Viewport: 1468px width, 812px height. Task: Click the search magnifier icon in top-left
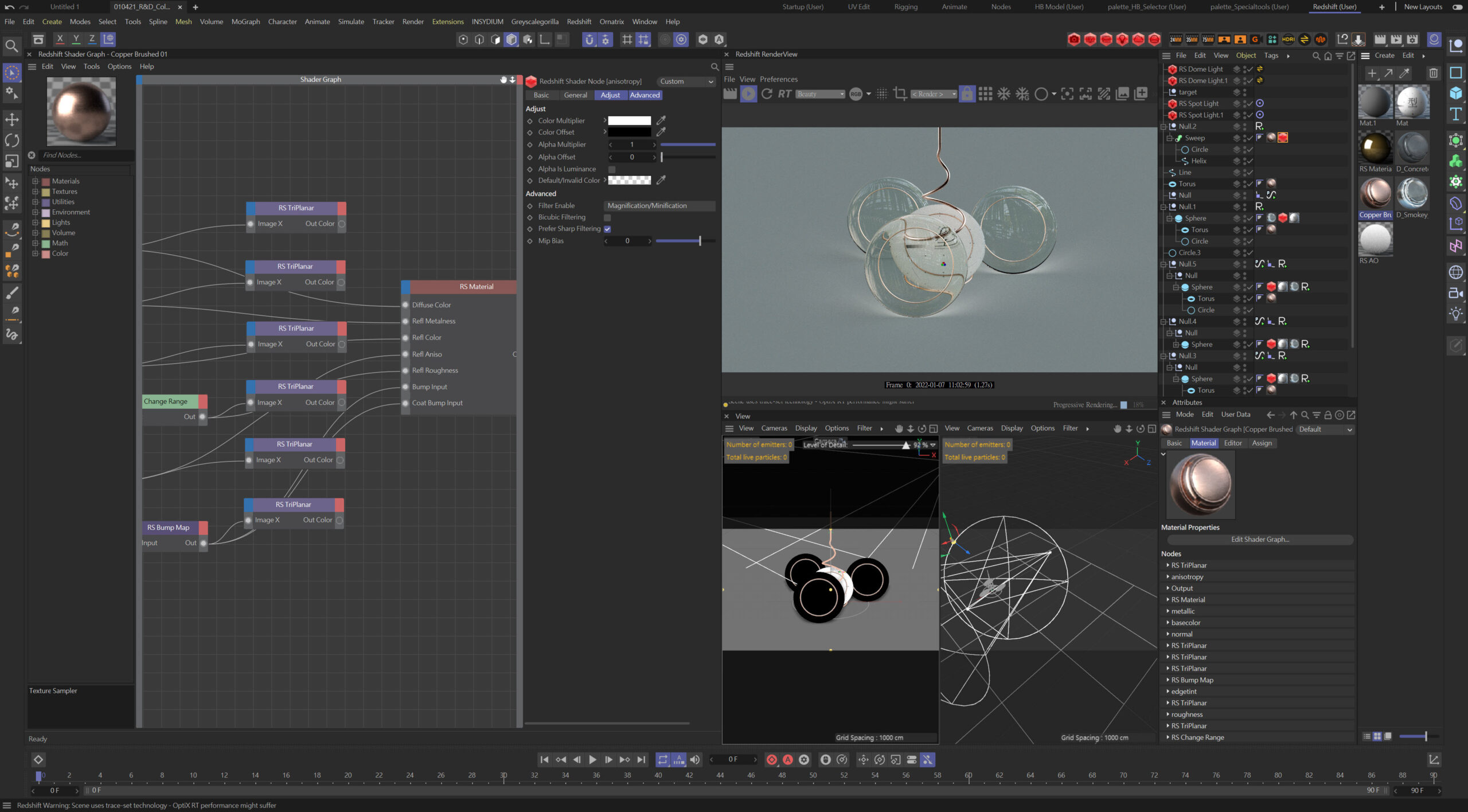[11, 46]
